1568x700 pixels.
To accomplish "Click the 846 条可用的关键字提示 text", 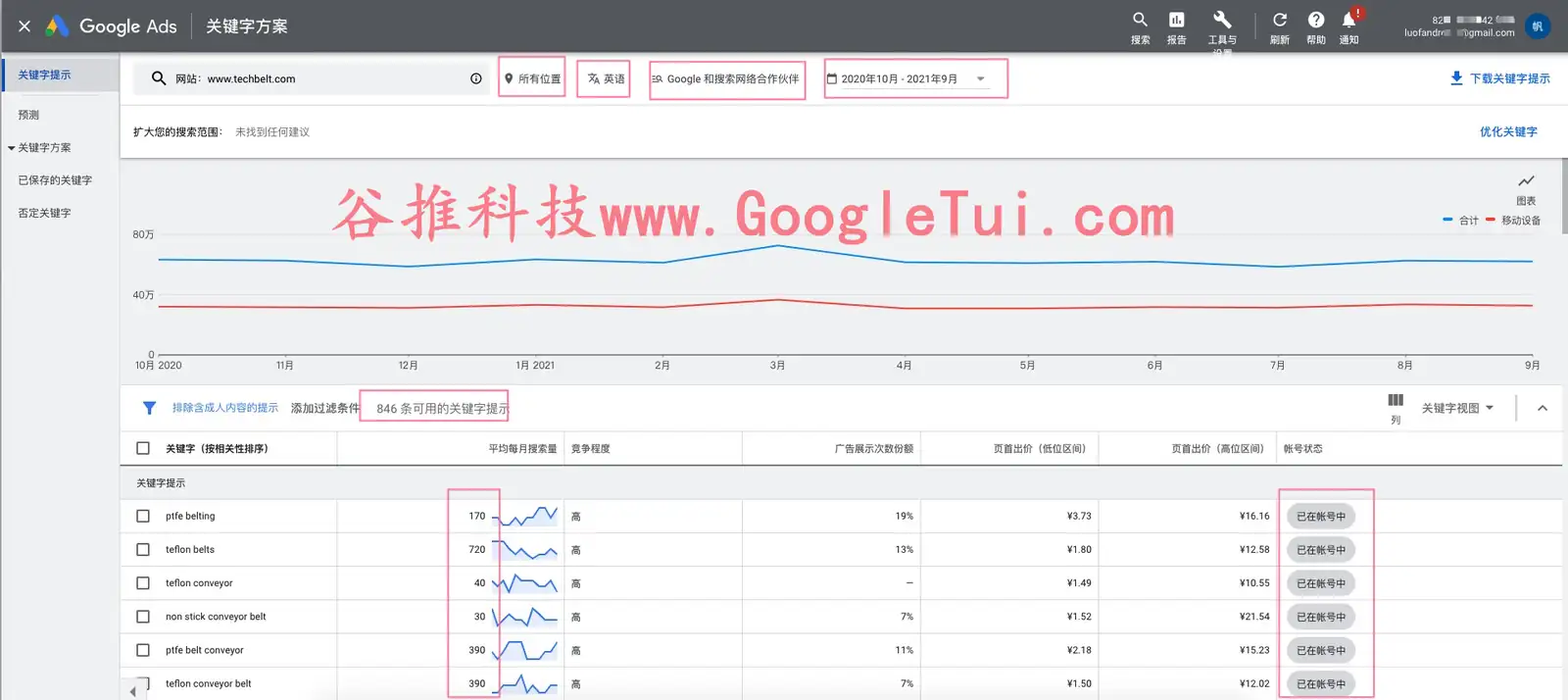I will point(442,409).
